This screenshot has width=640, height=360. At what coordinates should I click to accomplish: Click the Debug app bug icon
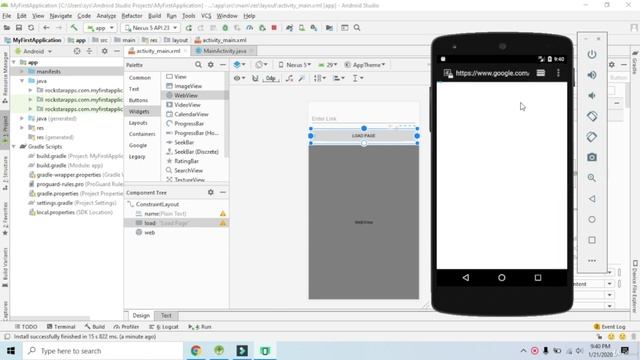tap(225, 28)
